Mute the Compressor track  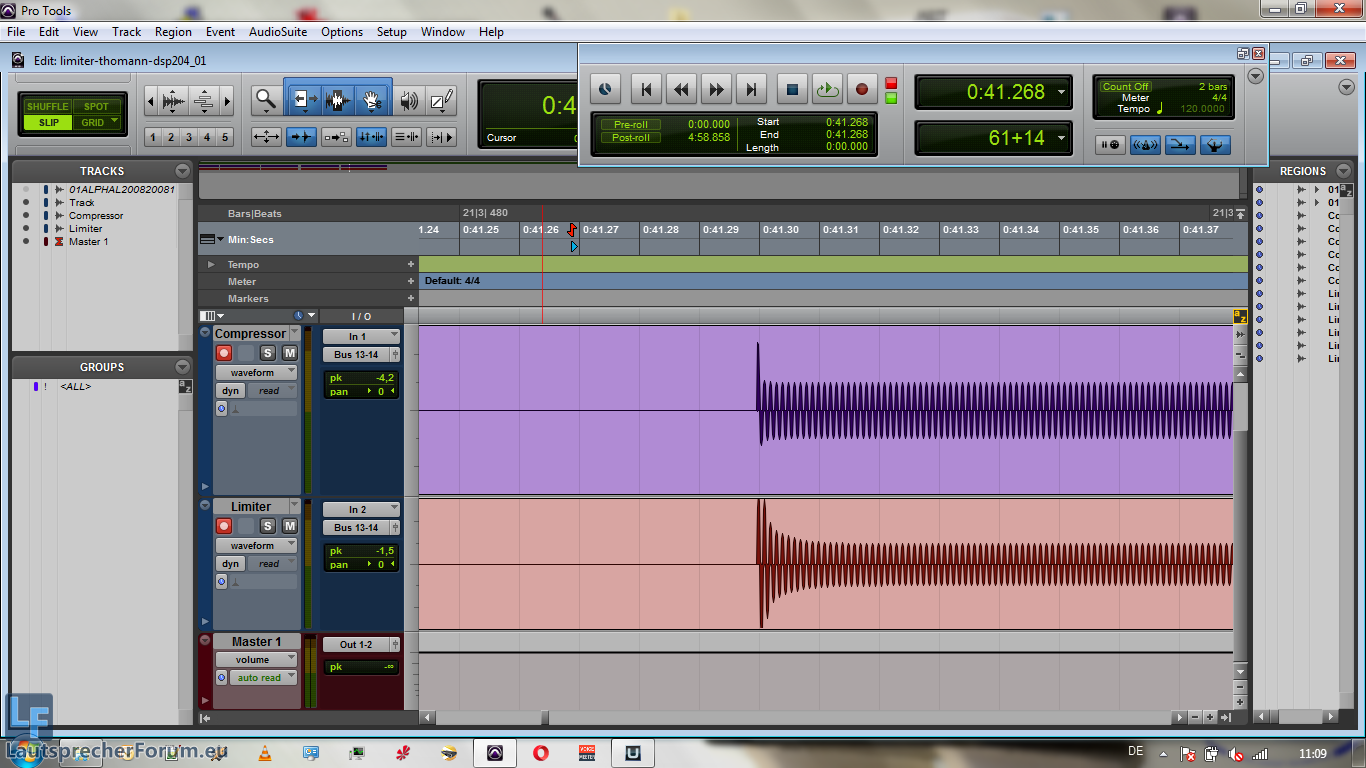[x=290, y=353]
